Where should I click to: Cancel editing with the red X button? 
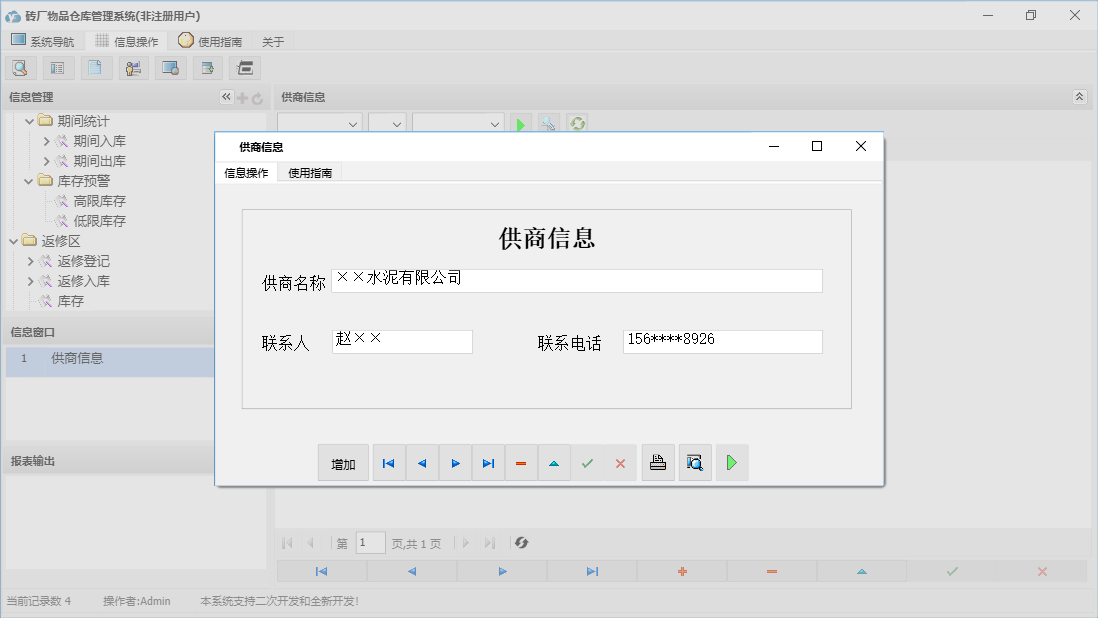[x=619, y=462]
